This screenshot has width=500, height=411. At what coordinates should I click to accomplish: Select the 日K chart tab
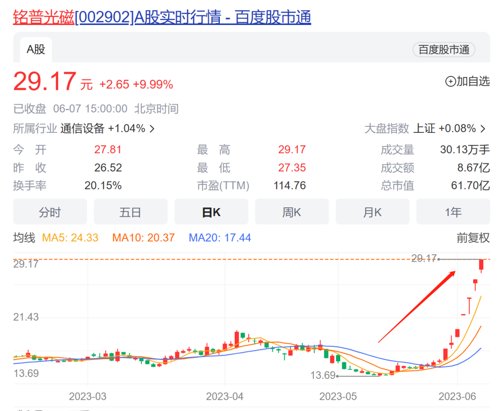point(211,212)
